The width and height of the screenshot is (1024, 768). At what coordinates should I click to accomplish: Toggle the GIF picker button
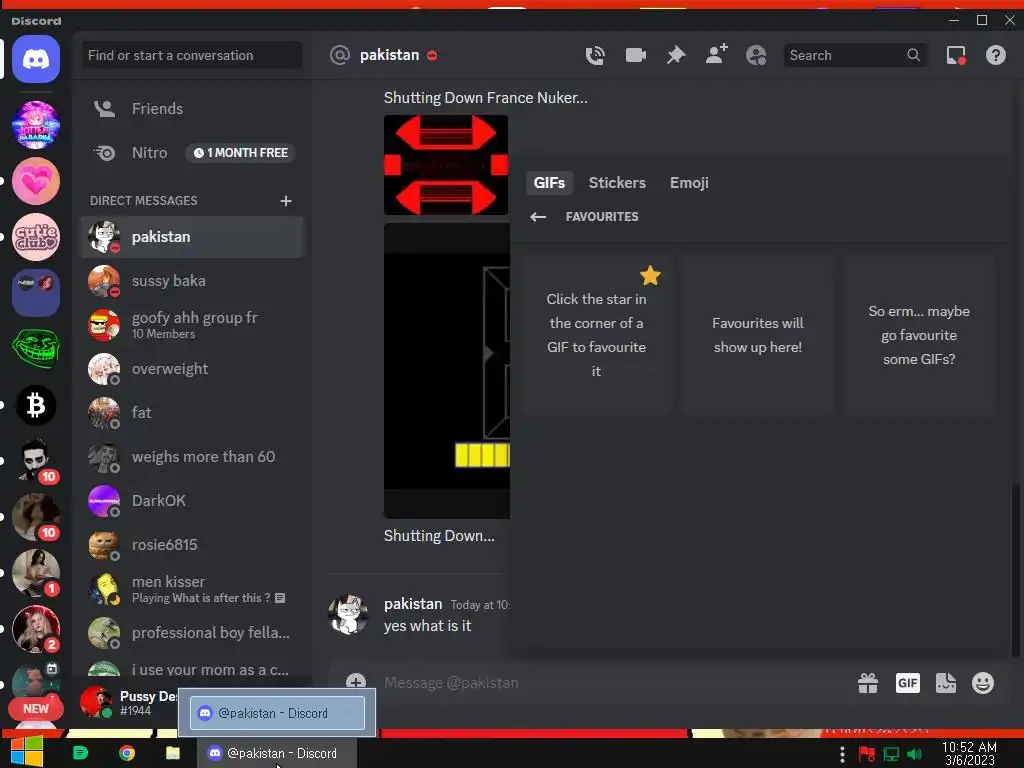pos(908,683)
